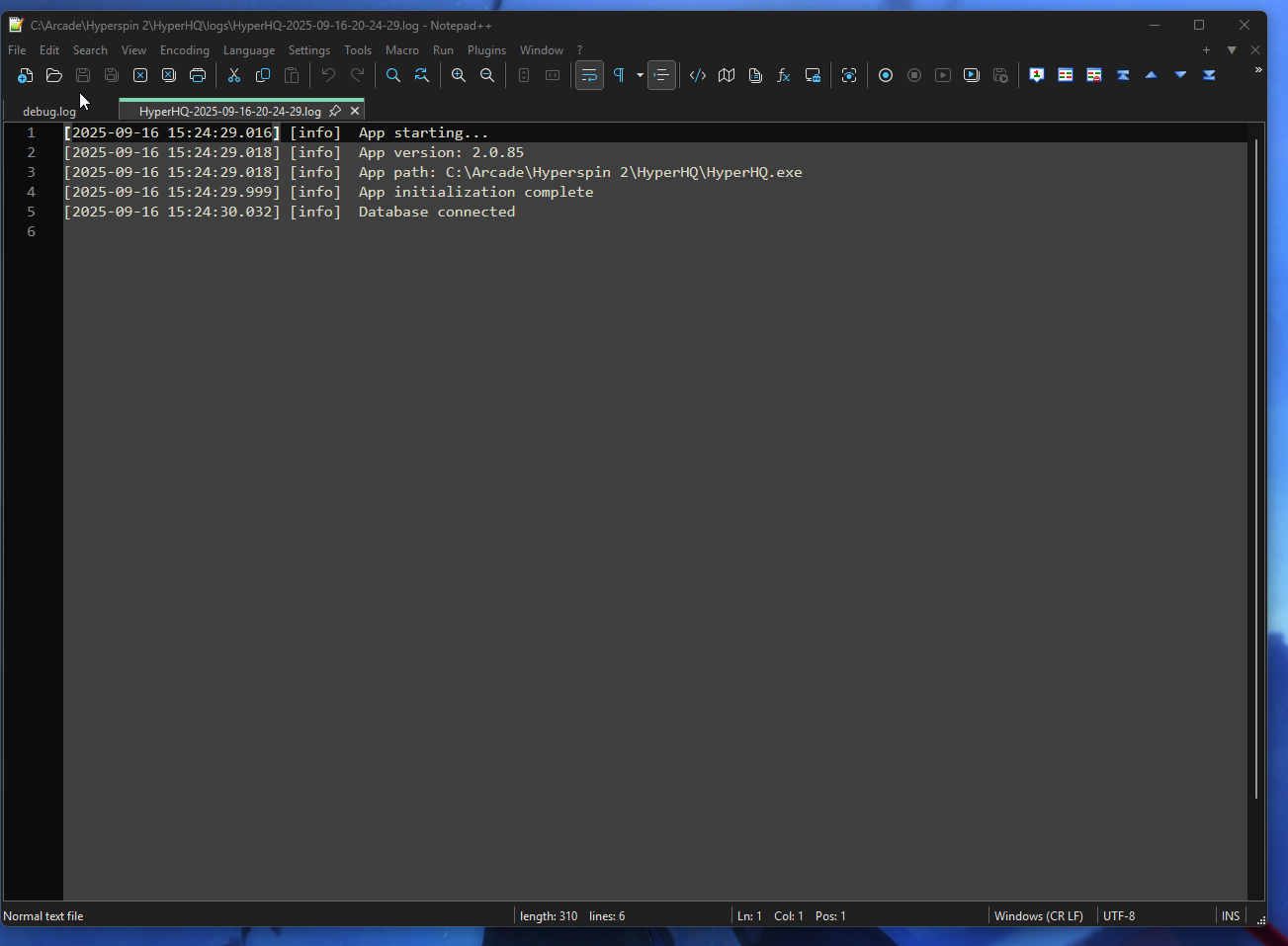
Task: Open the Edit menu
Action: (x=49, y=50)
